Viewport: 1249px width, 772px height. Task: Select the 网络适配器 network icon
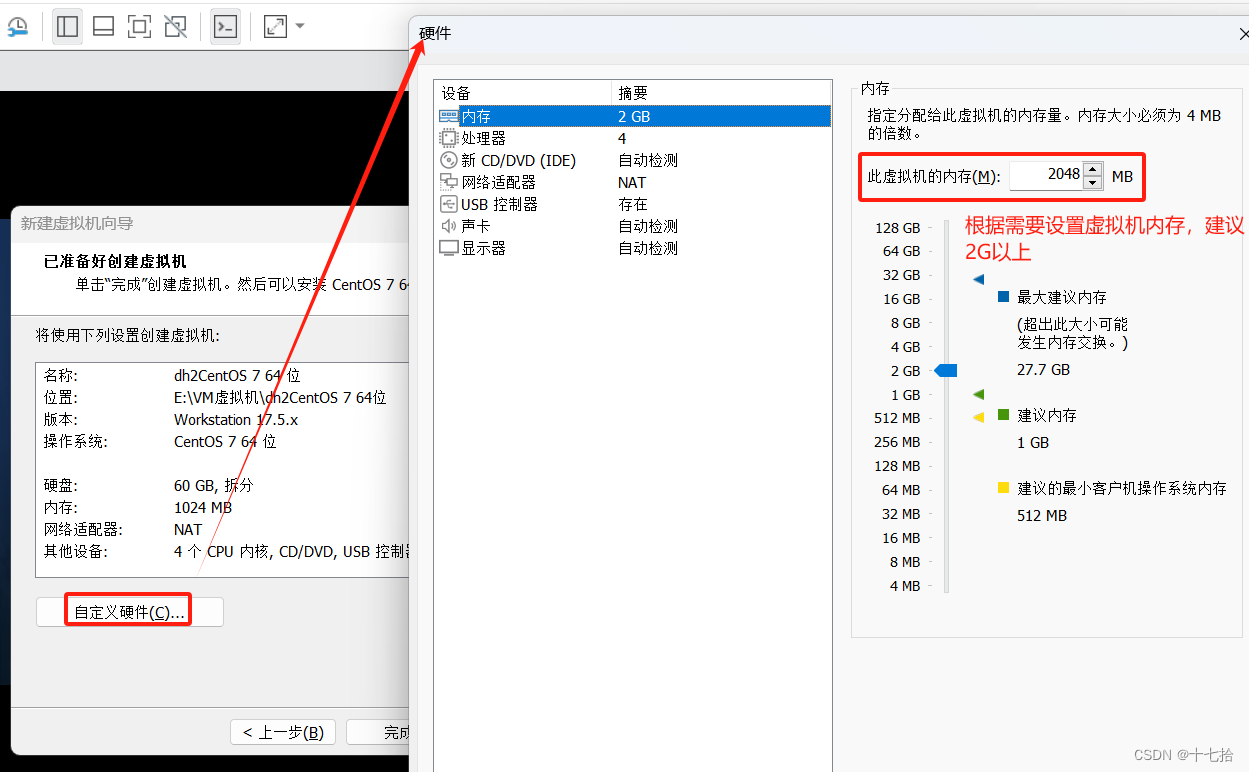[x=449, y=182]
